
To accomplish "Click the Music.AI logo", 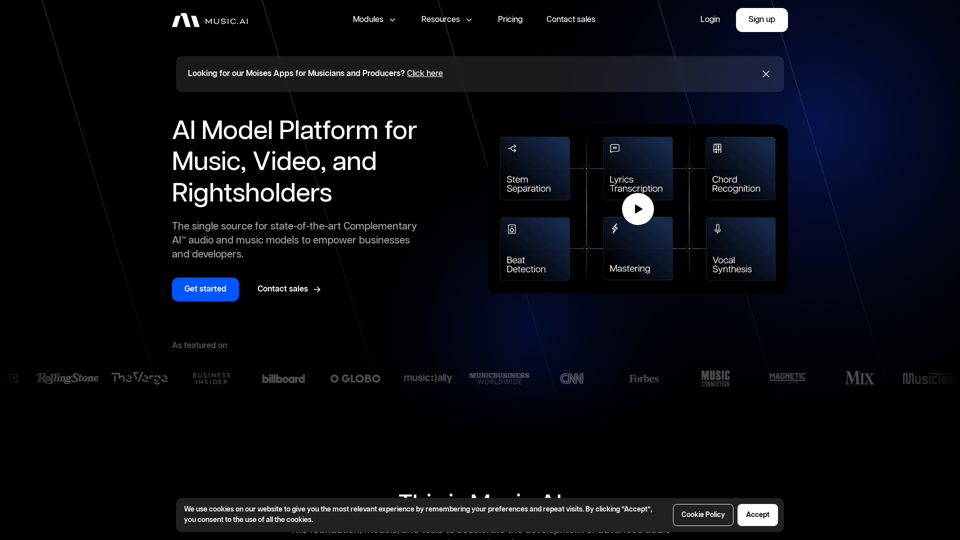I will (210, 20).
